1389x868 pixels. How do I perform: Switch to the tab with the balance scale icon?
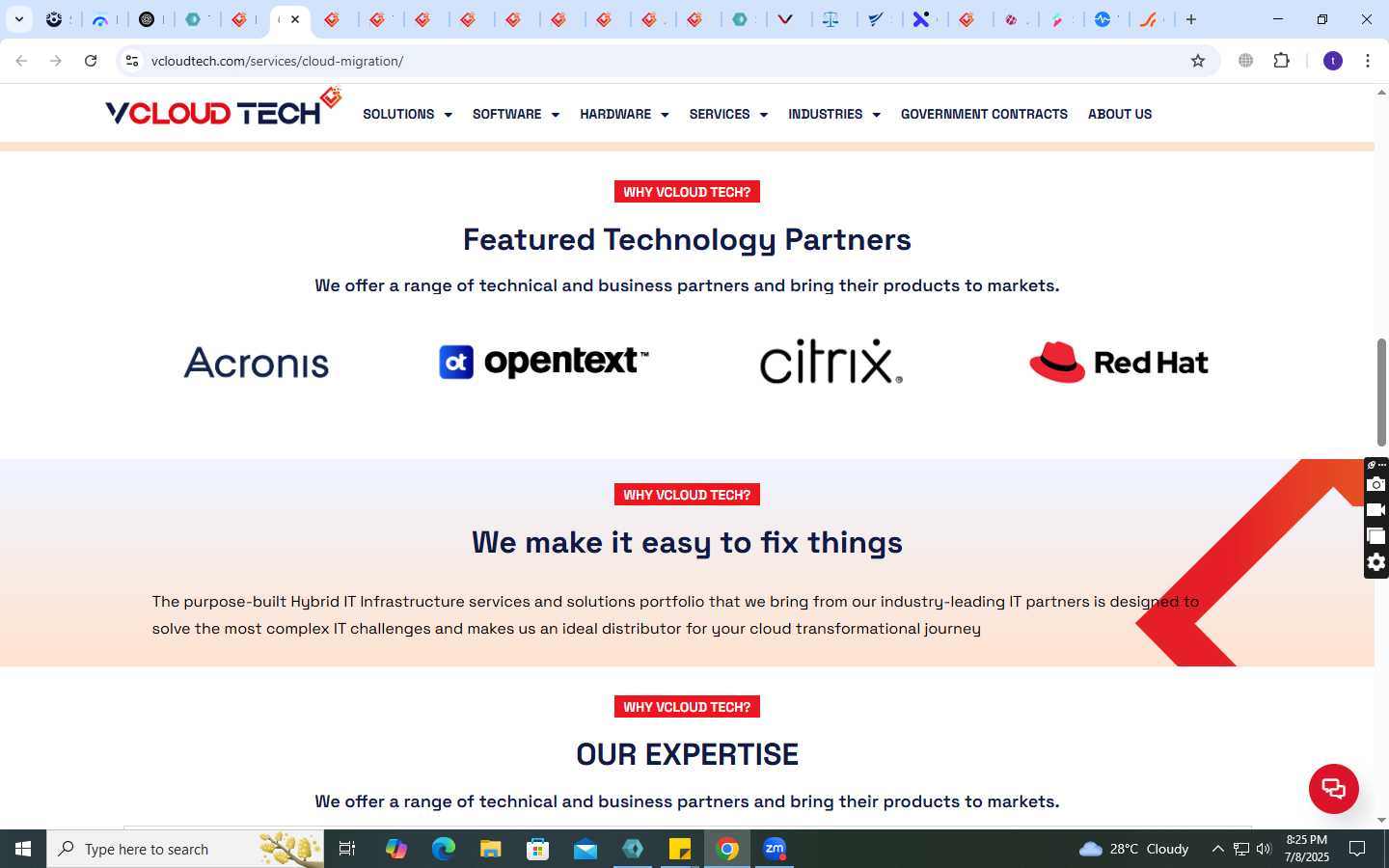click(831, 19)
